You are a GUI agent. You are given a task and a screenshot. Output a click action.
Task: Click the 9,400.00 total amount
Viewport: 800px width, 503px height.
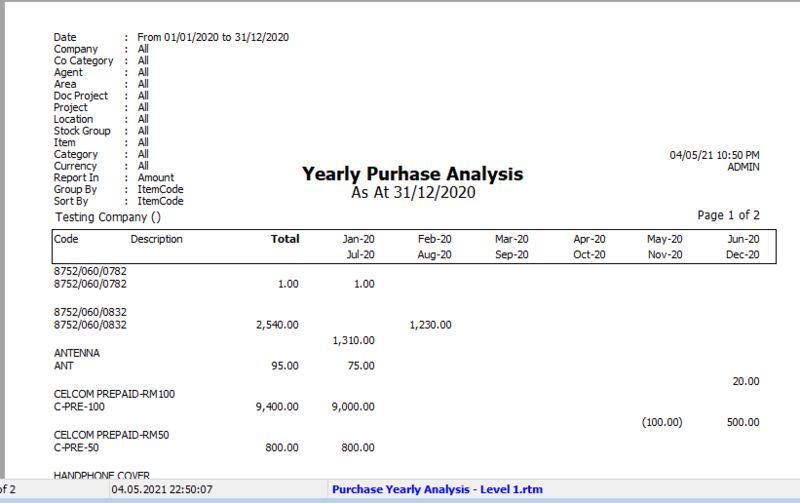coord(278,407)
